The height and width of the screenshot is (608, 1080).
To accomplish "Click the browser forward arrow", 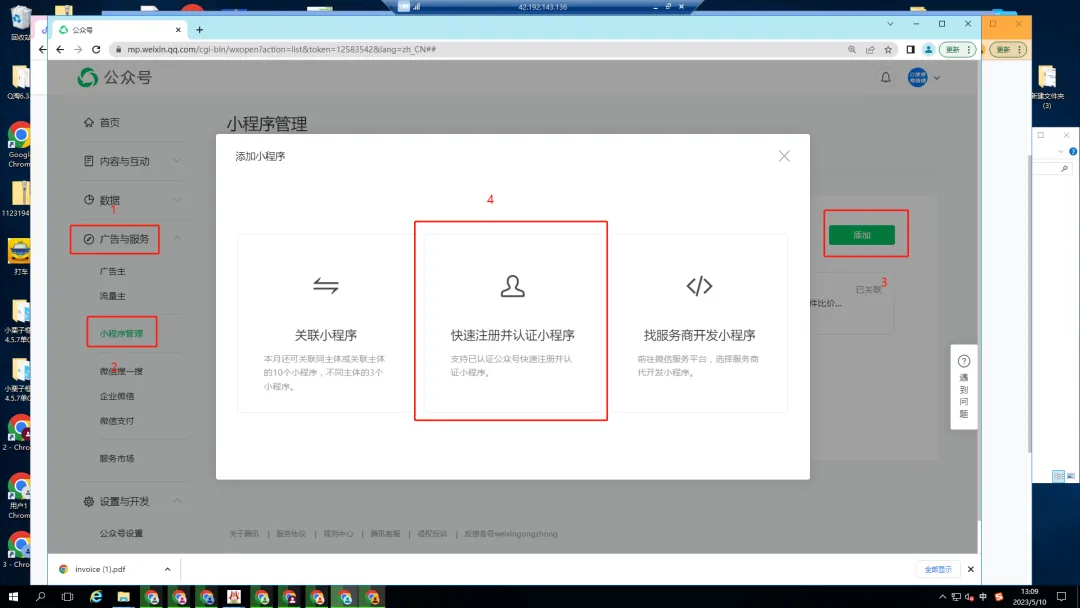I will [78, 50].
